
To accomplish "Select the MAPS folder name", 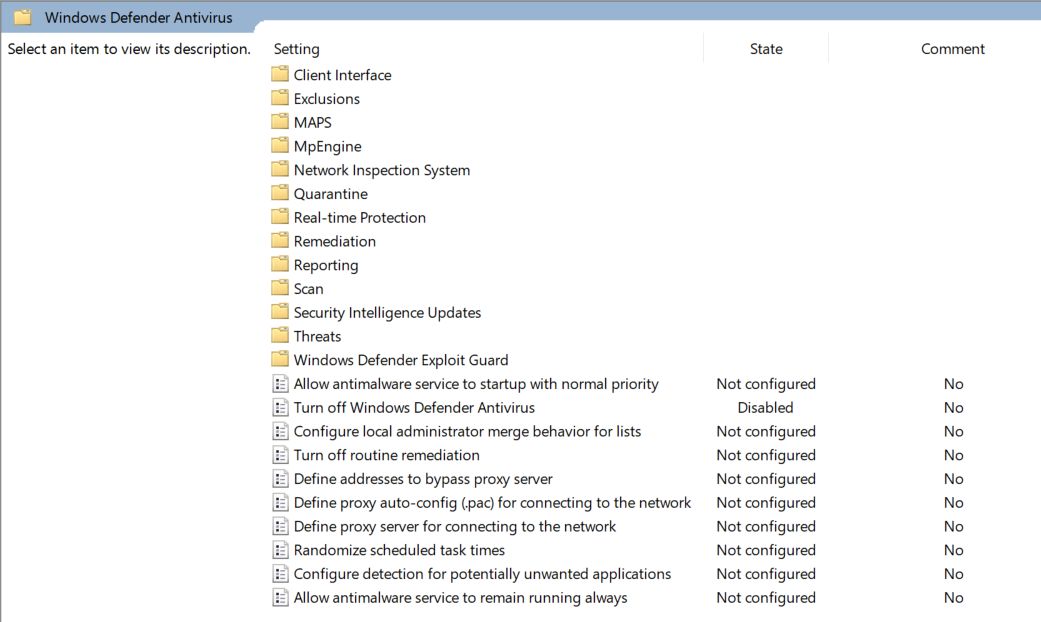I will point(313,123).
